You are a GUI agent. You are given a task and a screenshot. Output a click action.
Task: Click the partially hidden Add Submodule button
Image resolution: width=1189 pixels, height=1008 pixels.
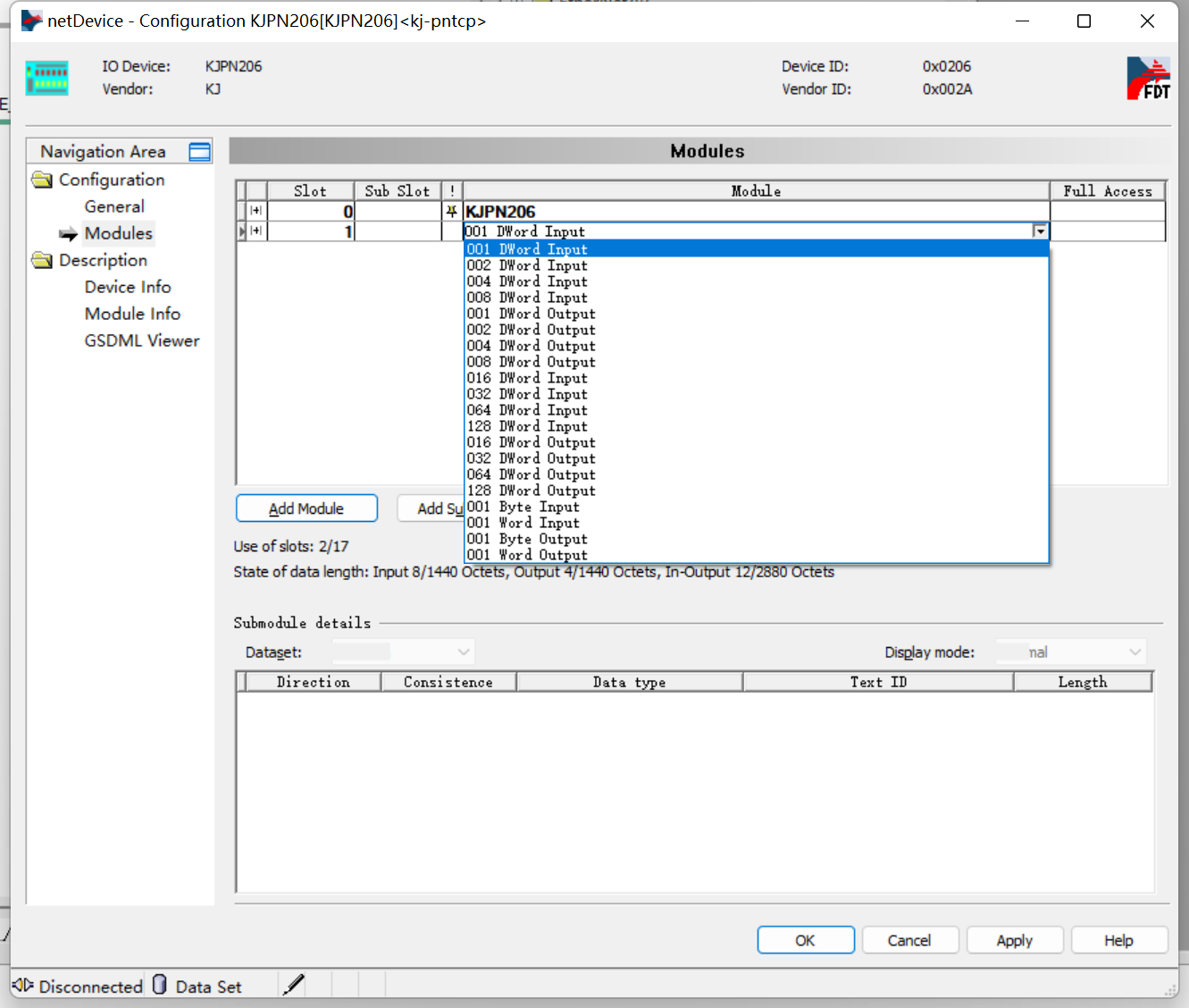pos(431,508)
